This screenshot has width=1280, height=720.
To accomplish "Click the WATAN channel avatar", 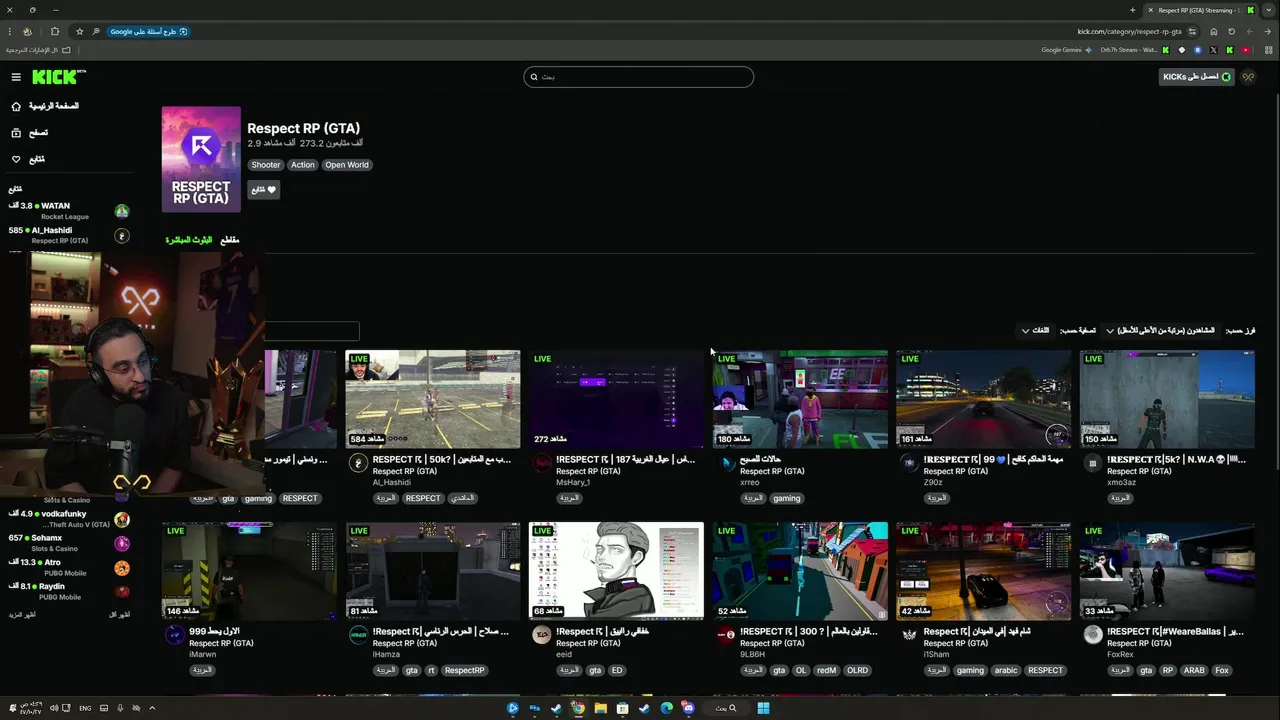I will coord(122,211).
